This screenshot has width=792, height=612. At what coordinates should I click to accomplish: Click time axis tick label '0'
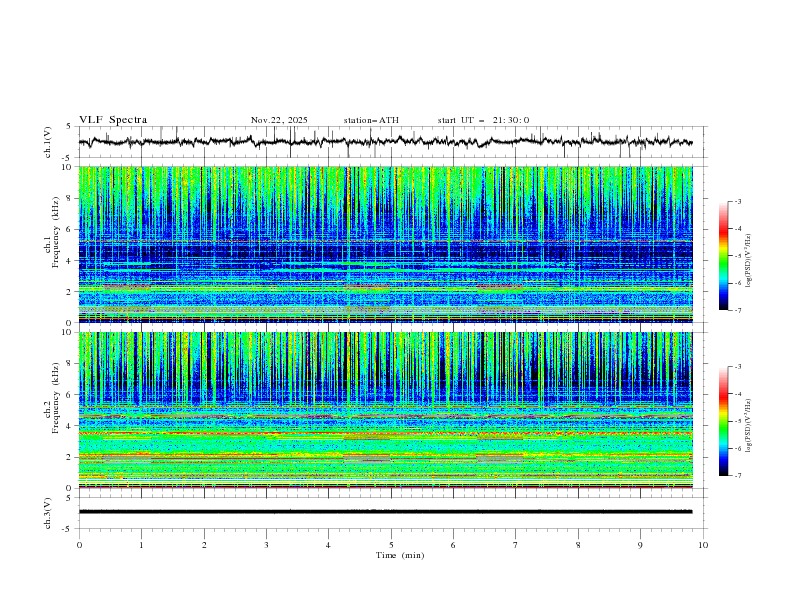pos(79,545)
